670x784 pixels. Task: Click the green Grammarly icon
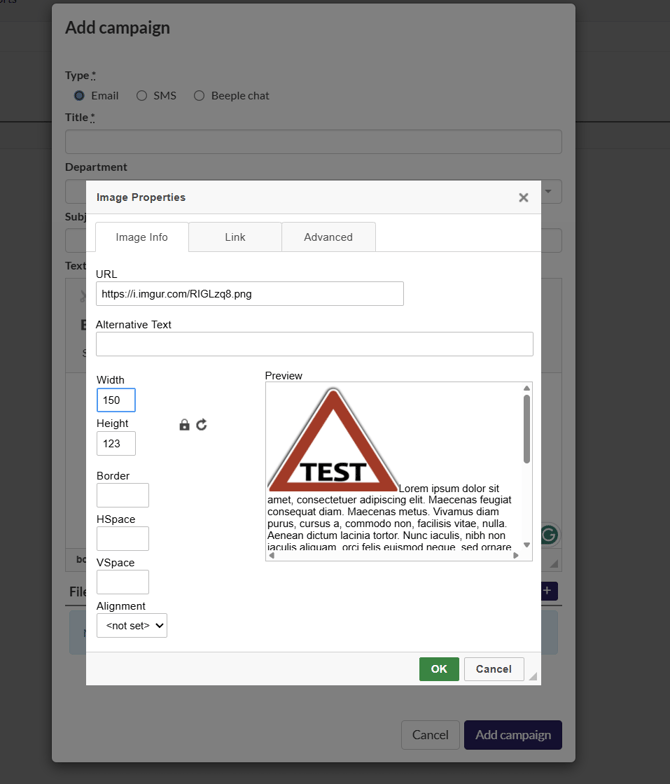(548, 535)
